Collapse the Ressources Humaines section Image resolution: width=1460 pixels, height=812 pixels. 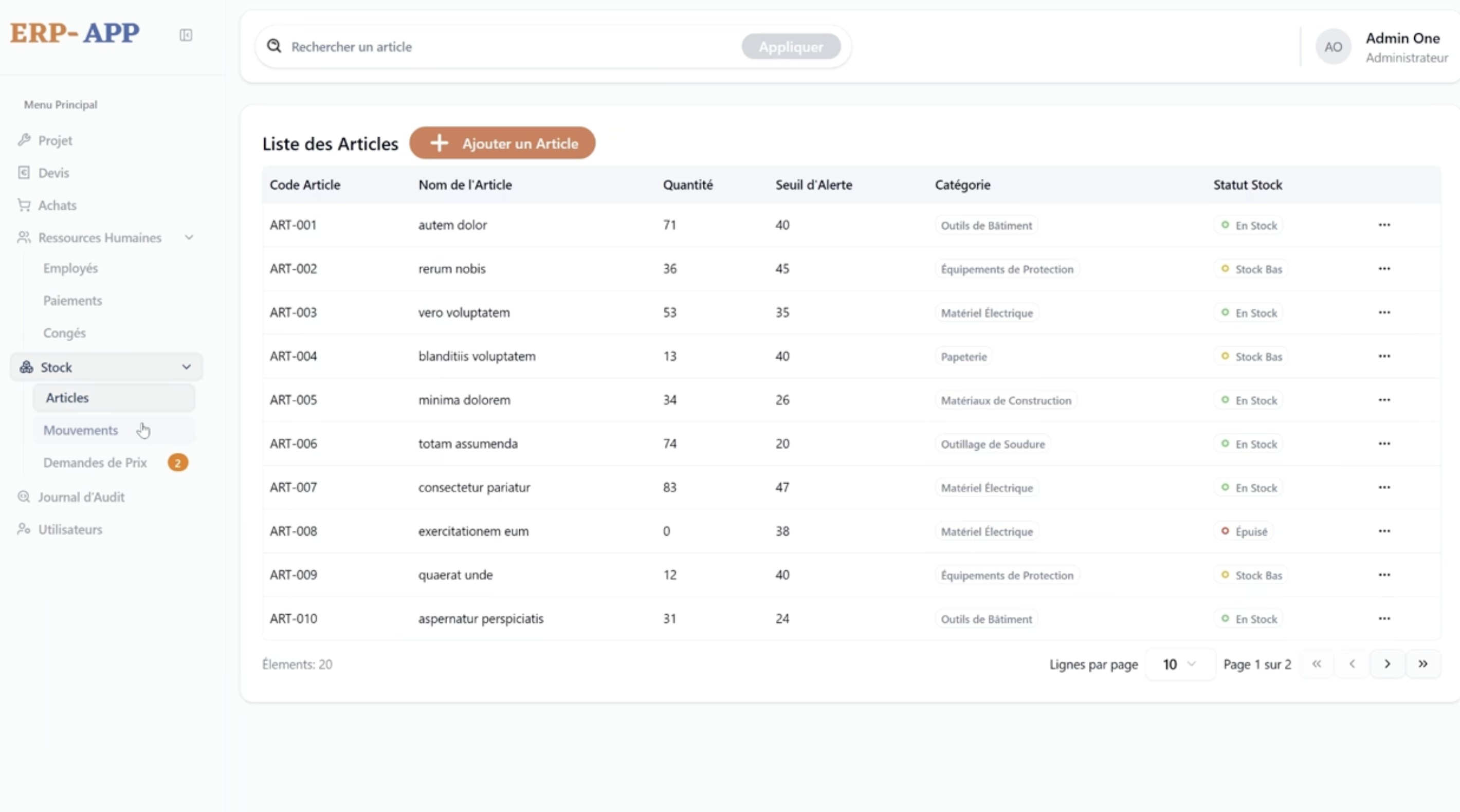[x=189, y=237]
